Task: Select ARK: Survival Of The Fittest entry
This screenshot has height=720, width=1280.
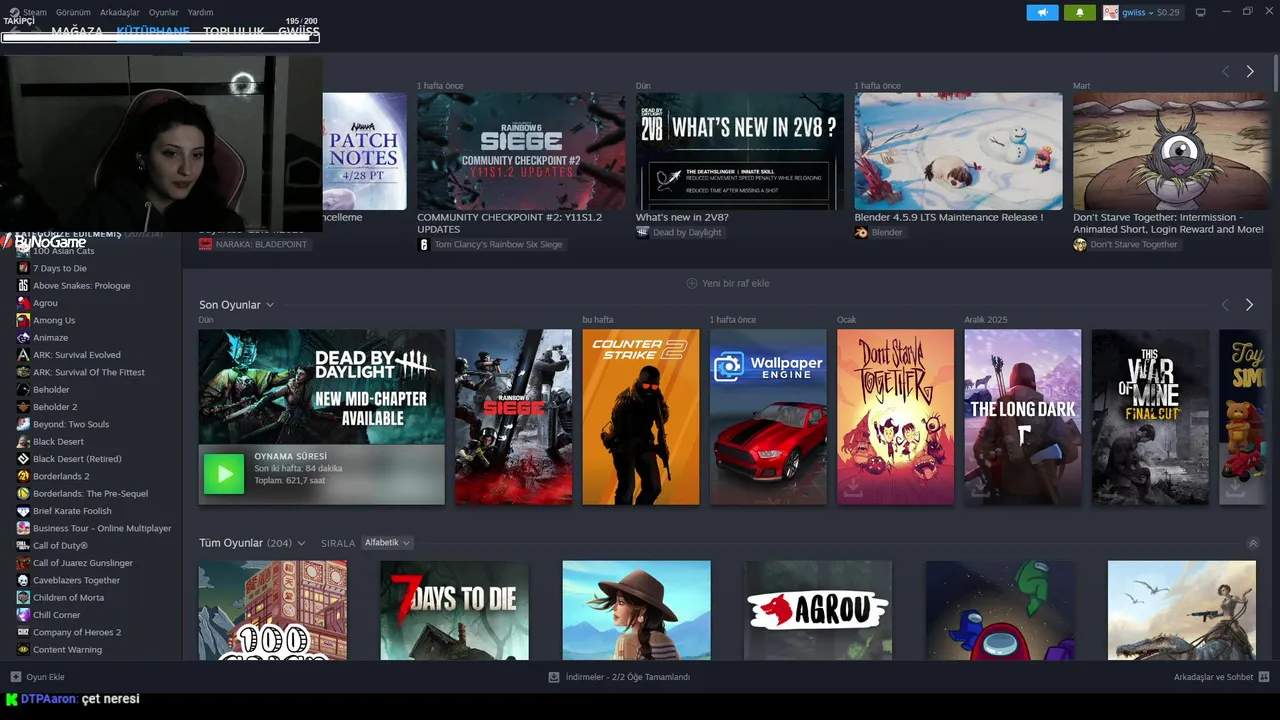Action: 91,372
